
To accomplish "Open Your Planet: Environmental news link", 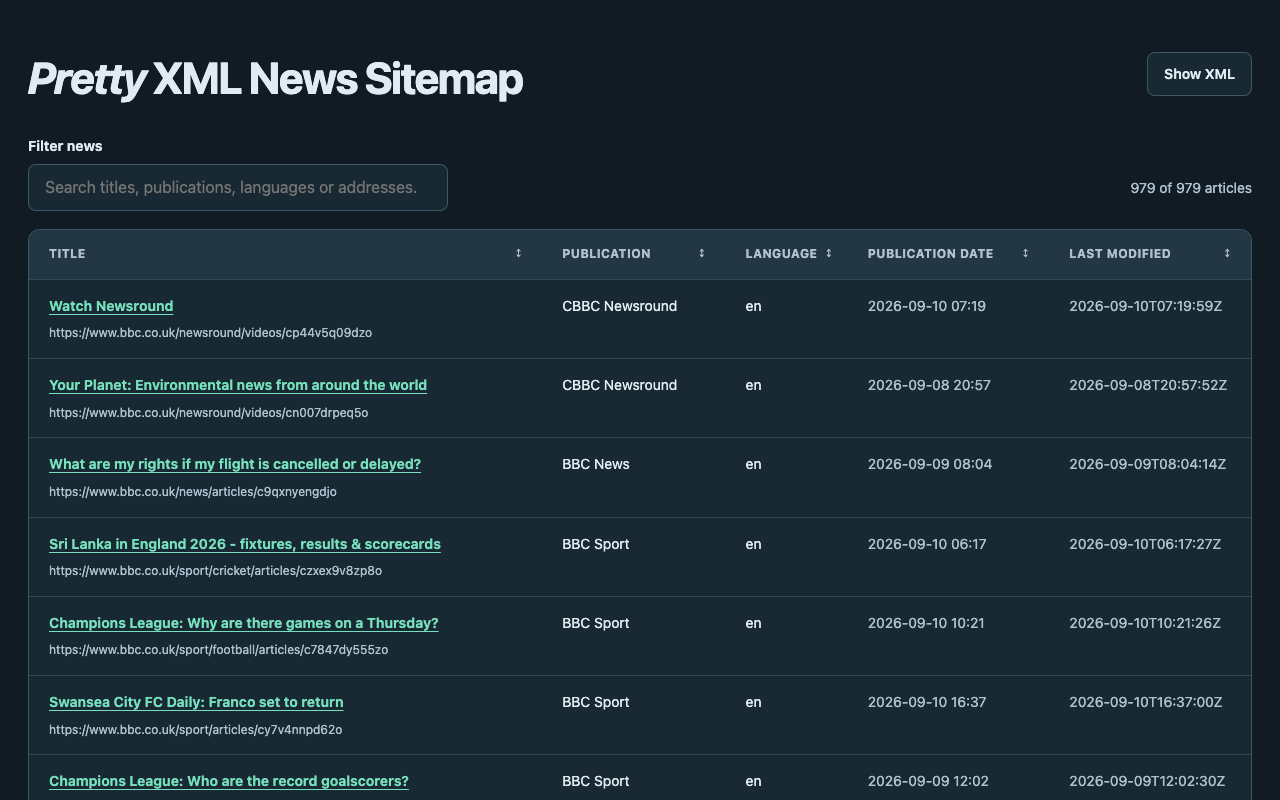I will (x=238, y=385).
